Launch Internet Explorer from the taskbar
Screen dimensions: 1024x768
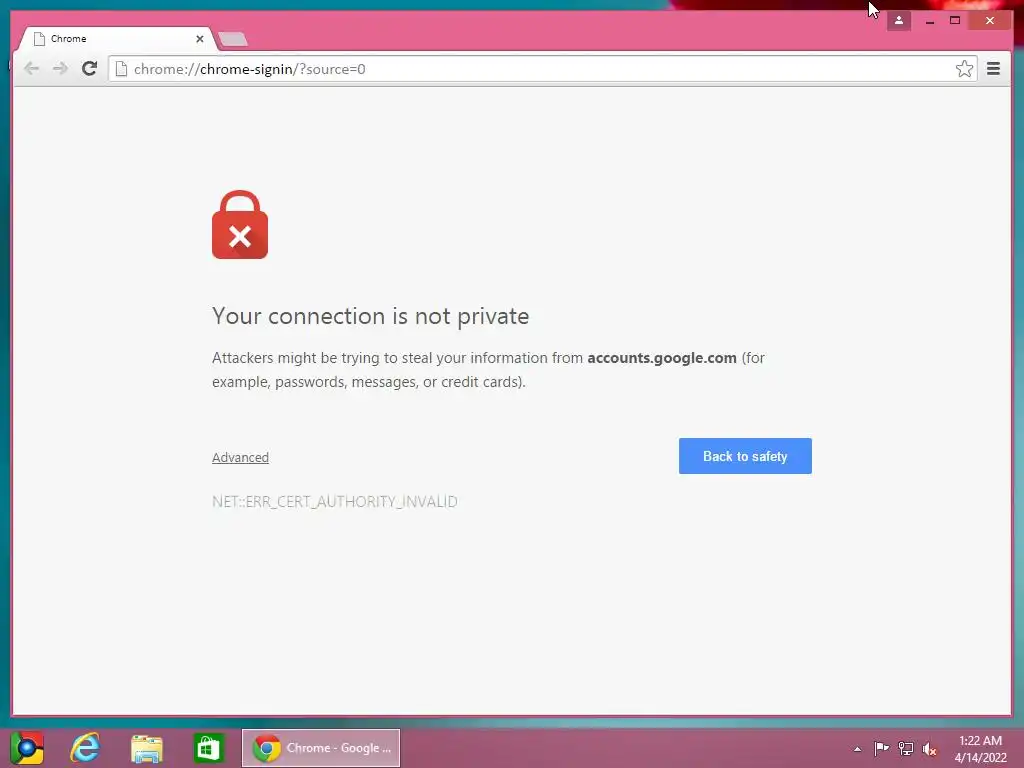86,748
